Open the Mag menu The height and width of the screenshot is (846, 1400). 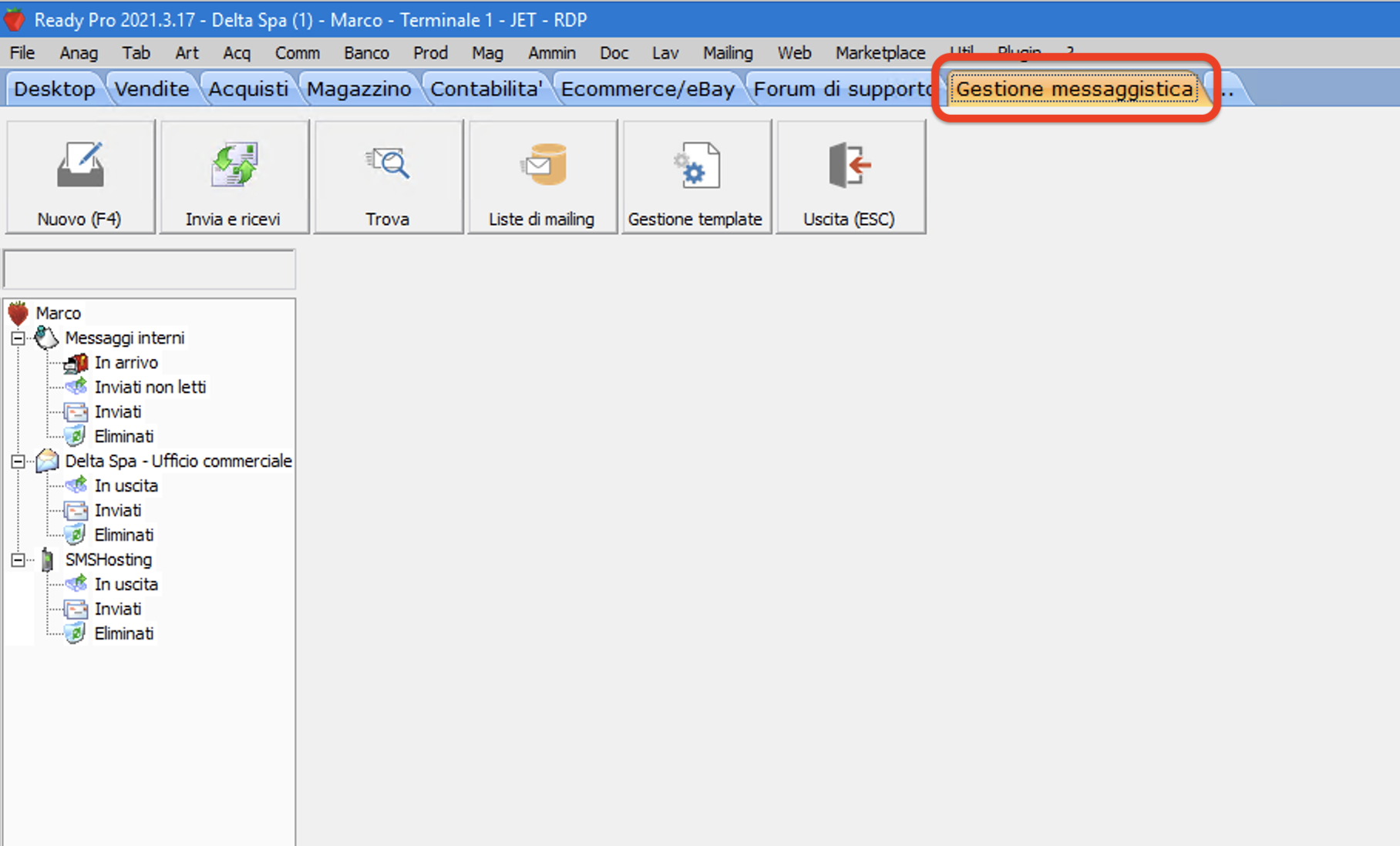[487, 52]
